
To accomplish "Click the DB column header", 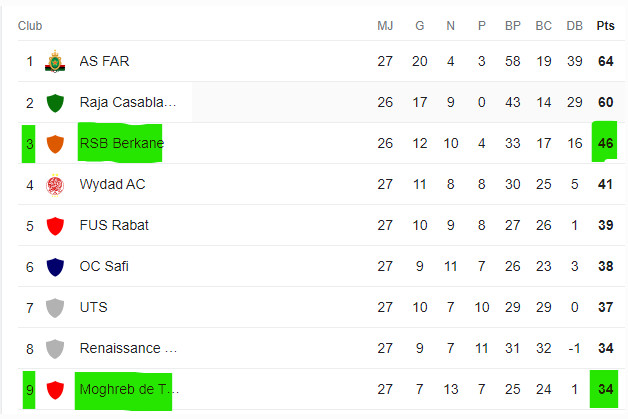I will [574, 25].
